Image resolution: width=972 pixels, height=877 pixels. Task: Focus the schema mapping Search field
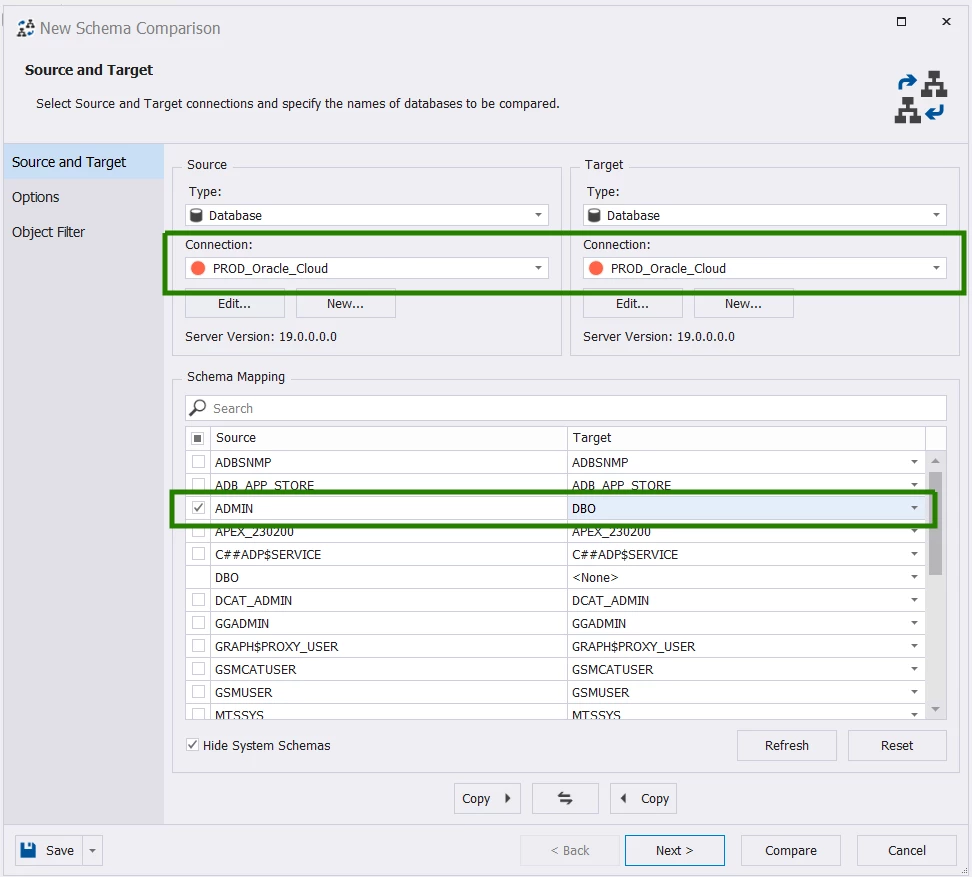click(x=565, y=408)
